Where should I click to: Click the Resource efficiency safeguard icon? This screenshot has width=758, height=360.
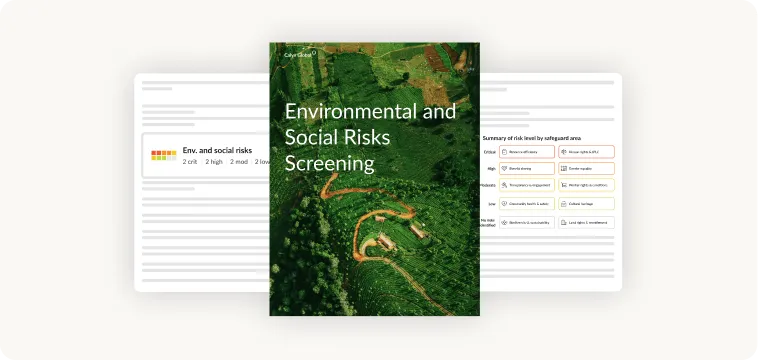click(x=504, y=152)
